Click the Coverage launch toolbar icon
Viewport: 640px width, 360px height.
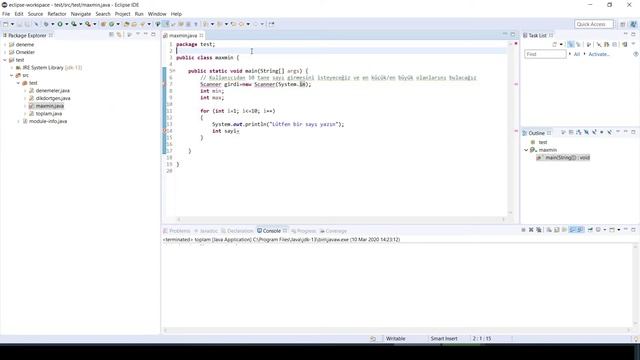(x=74, y=24)
